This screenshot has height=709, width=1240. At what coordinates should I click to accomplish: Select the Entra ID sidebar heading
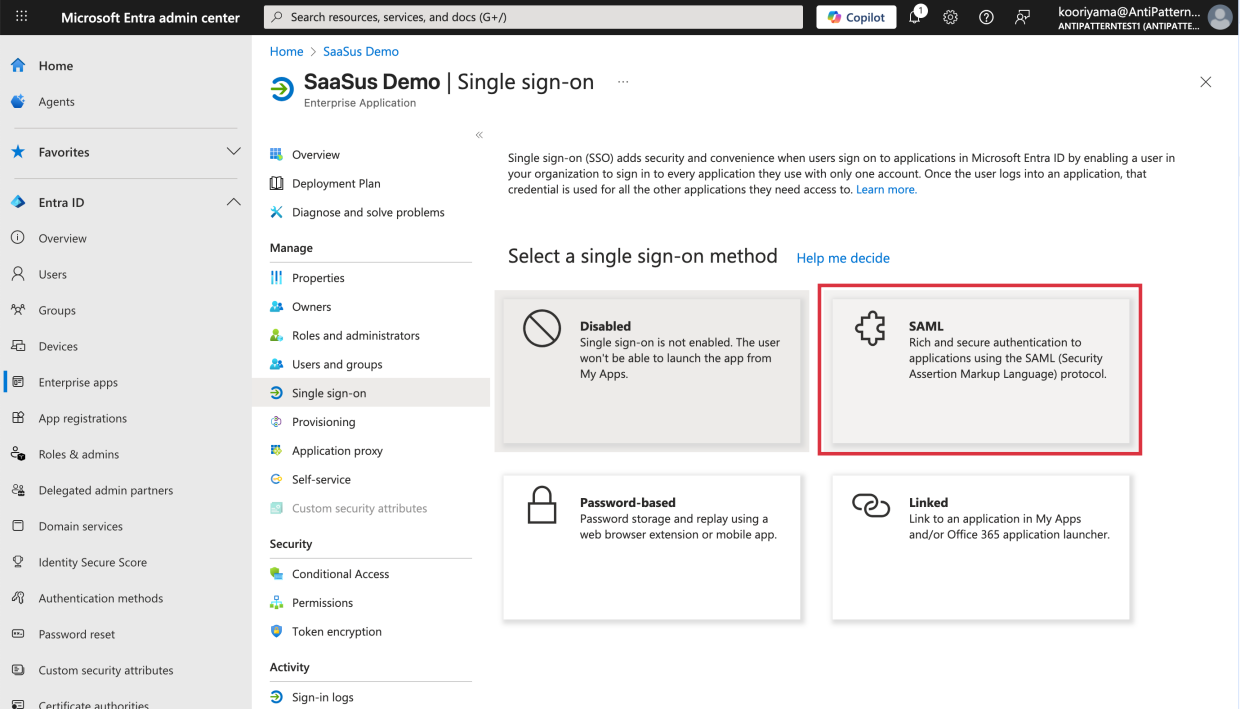pyautogui.click(x=61, y=202)
